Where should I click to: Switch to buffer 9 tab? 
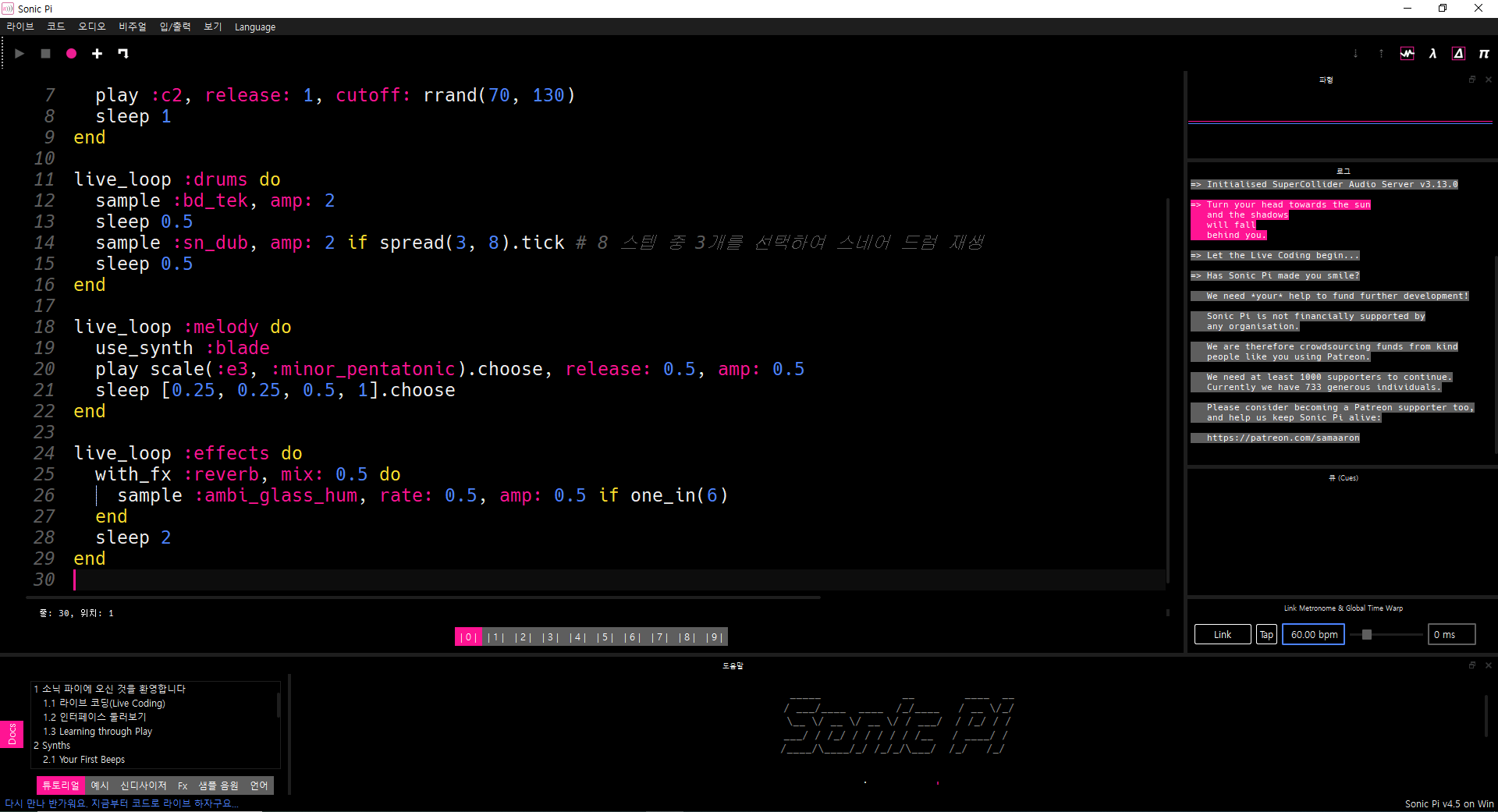[x=714, y=637]
